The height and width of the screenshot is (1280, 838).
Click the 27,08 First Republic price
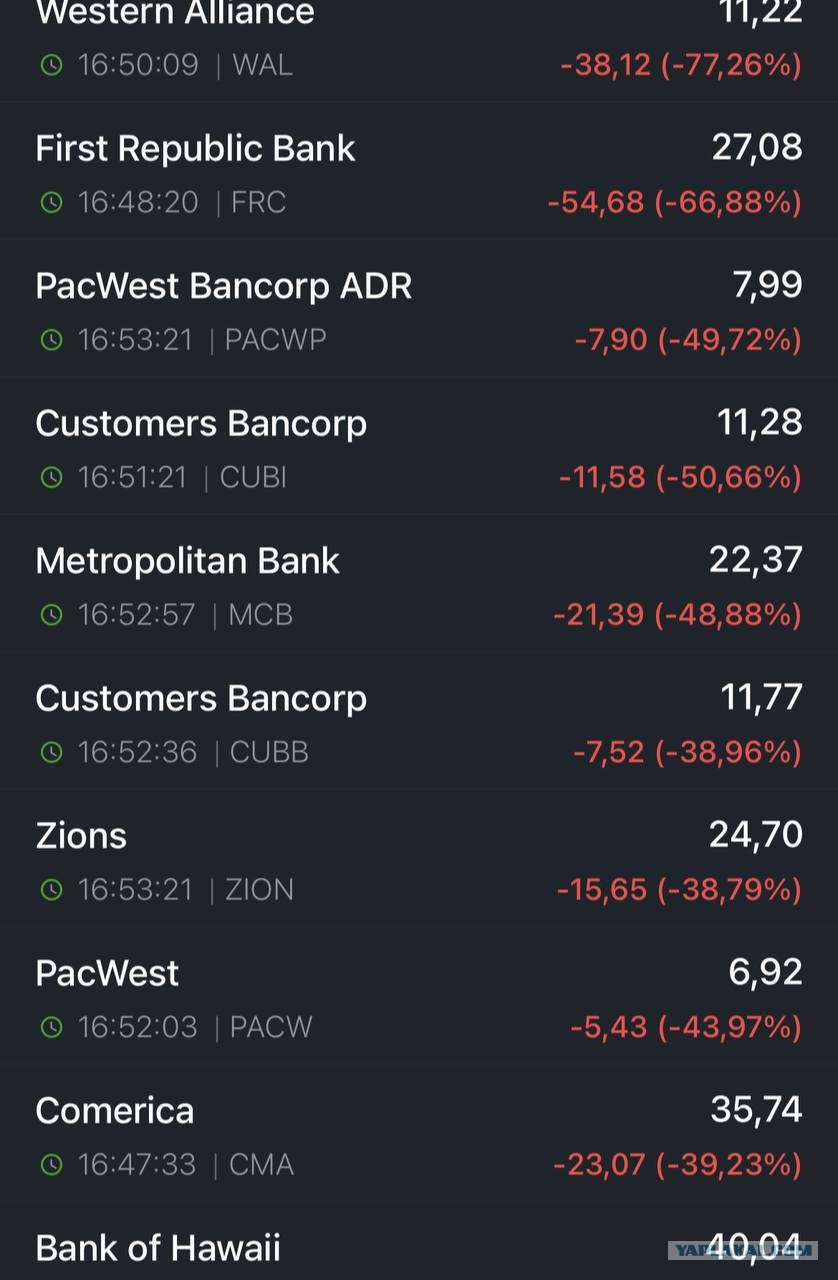[757, 148]
